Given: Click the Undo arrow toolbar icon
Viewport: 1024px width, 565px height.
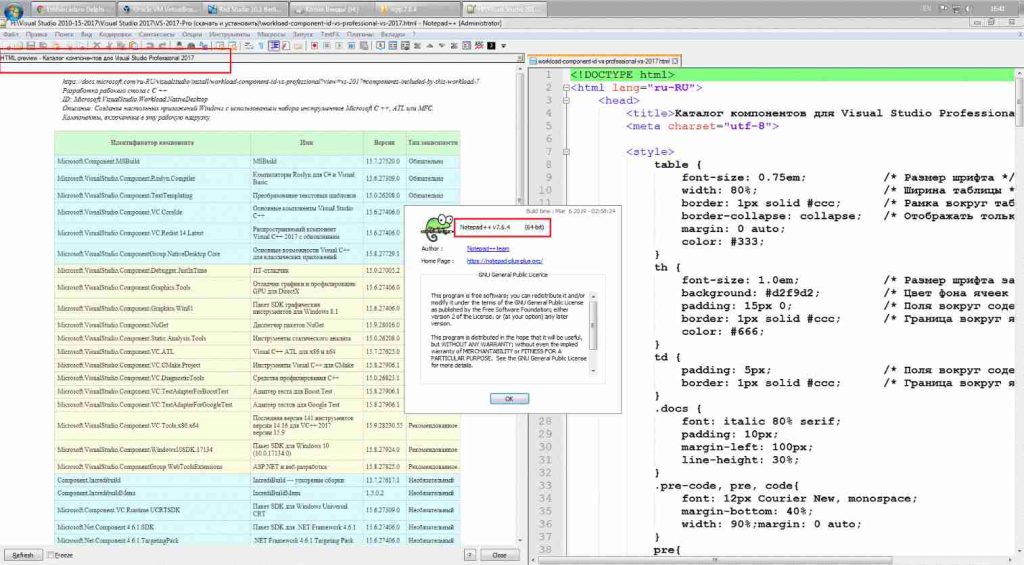Looking at the screenshot, I should pyautogui.click(x=150, y=46).
